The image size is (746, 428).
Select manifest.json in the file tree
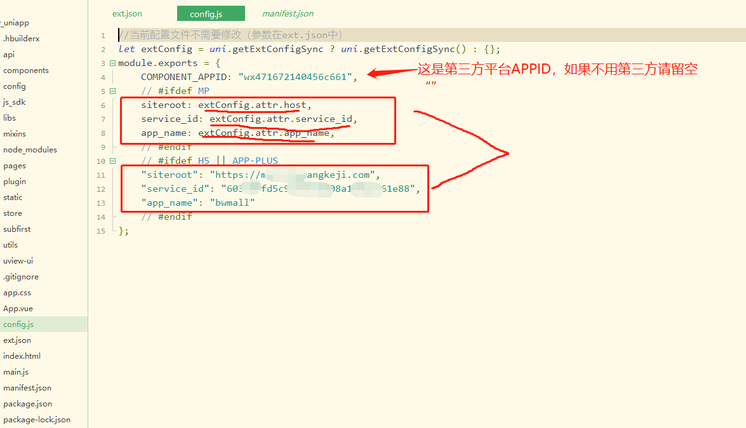tap(27, 388)
